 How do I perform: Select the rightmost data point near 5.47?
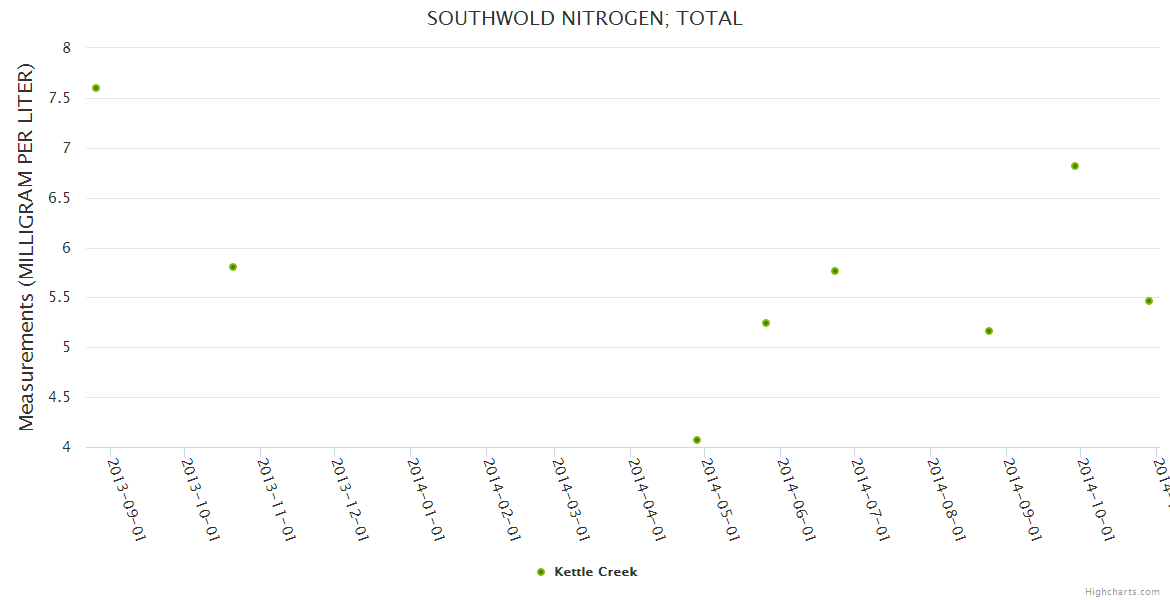[1149, 301]
